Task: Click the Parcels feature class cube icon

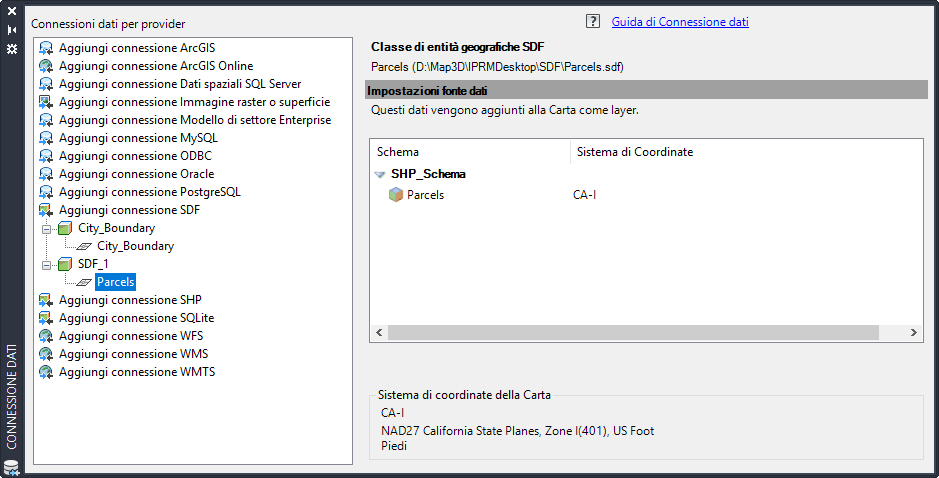Action: [396, 195]
